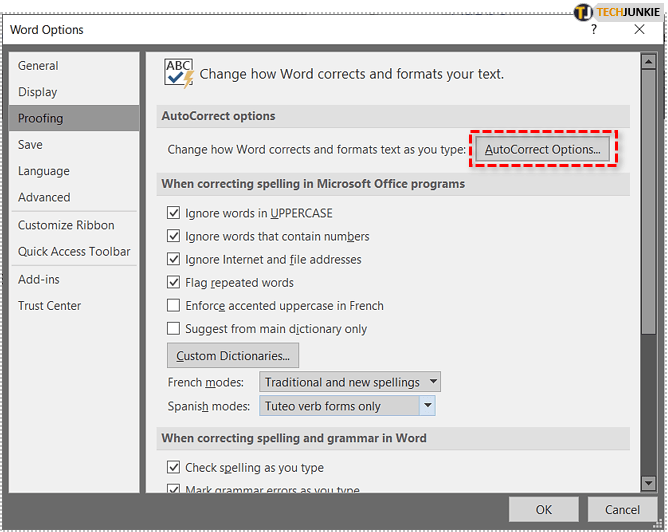Viewport: 668px width, 532px height.
Task: Select the General category
Action: tap(38, 66)
